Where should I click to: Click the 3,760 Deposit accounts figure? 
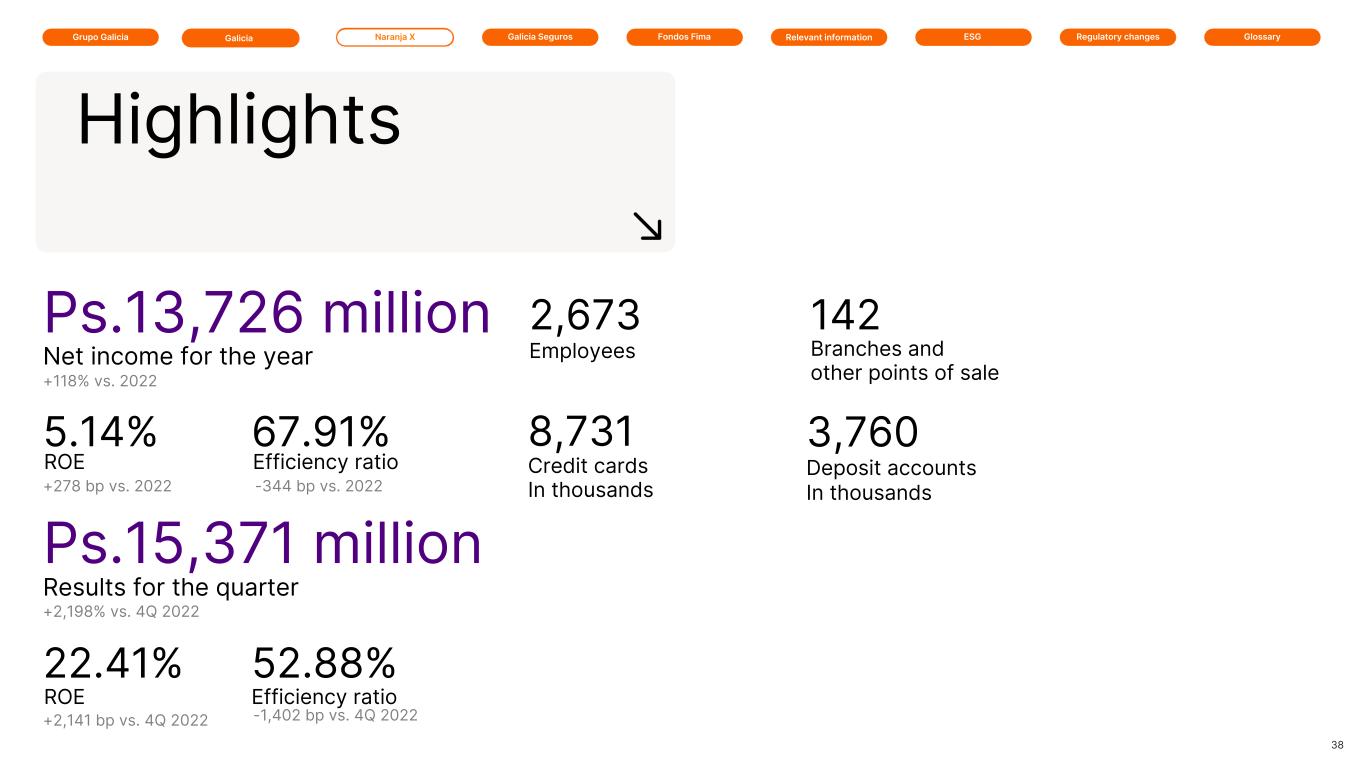pyautogui.click(x=862, y=433)
